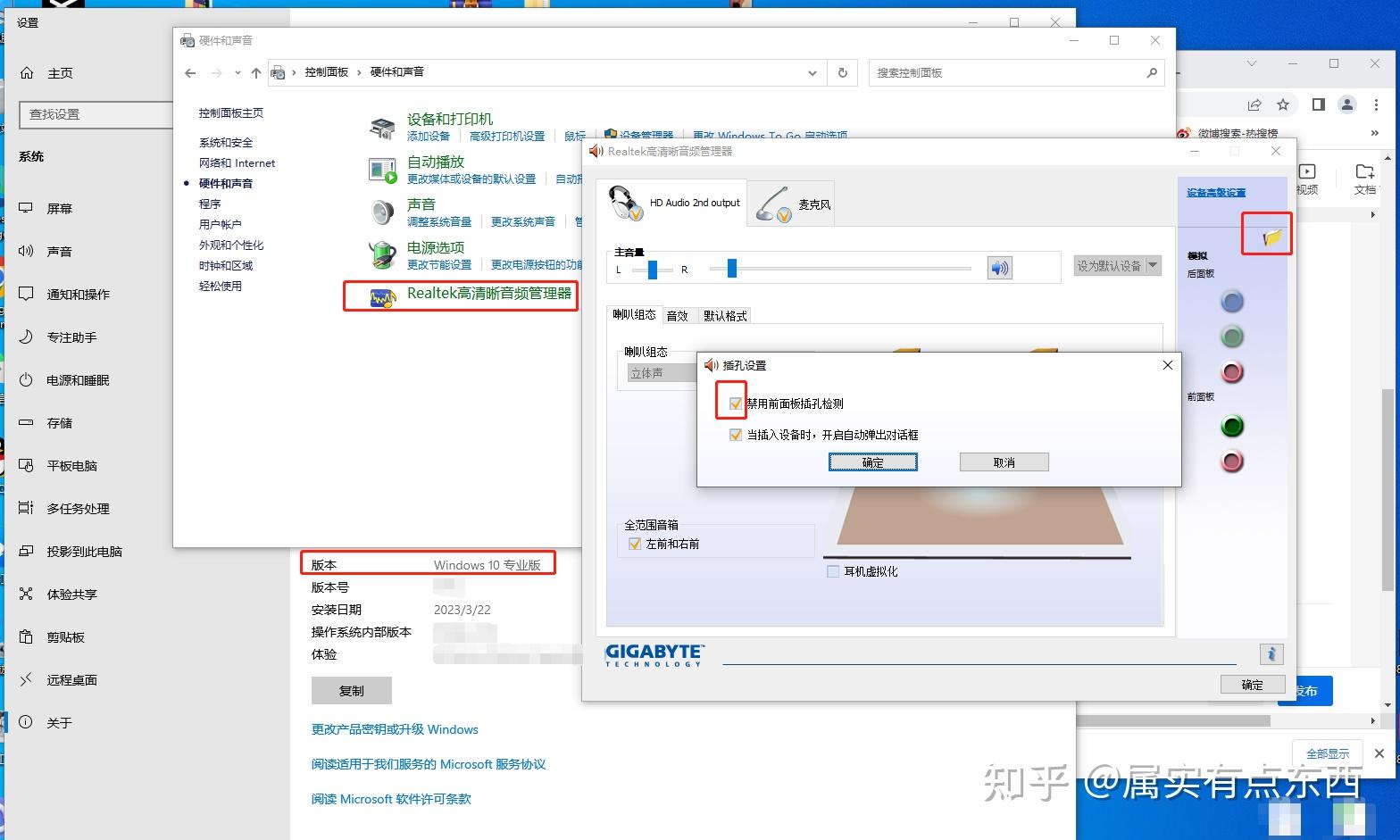Confirm the jack settings dialog with OK

pos(873,462)
